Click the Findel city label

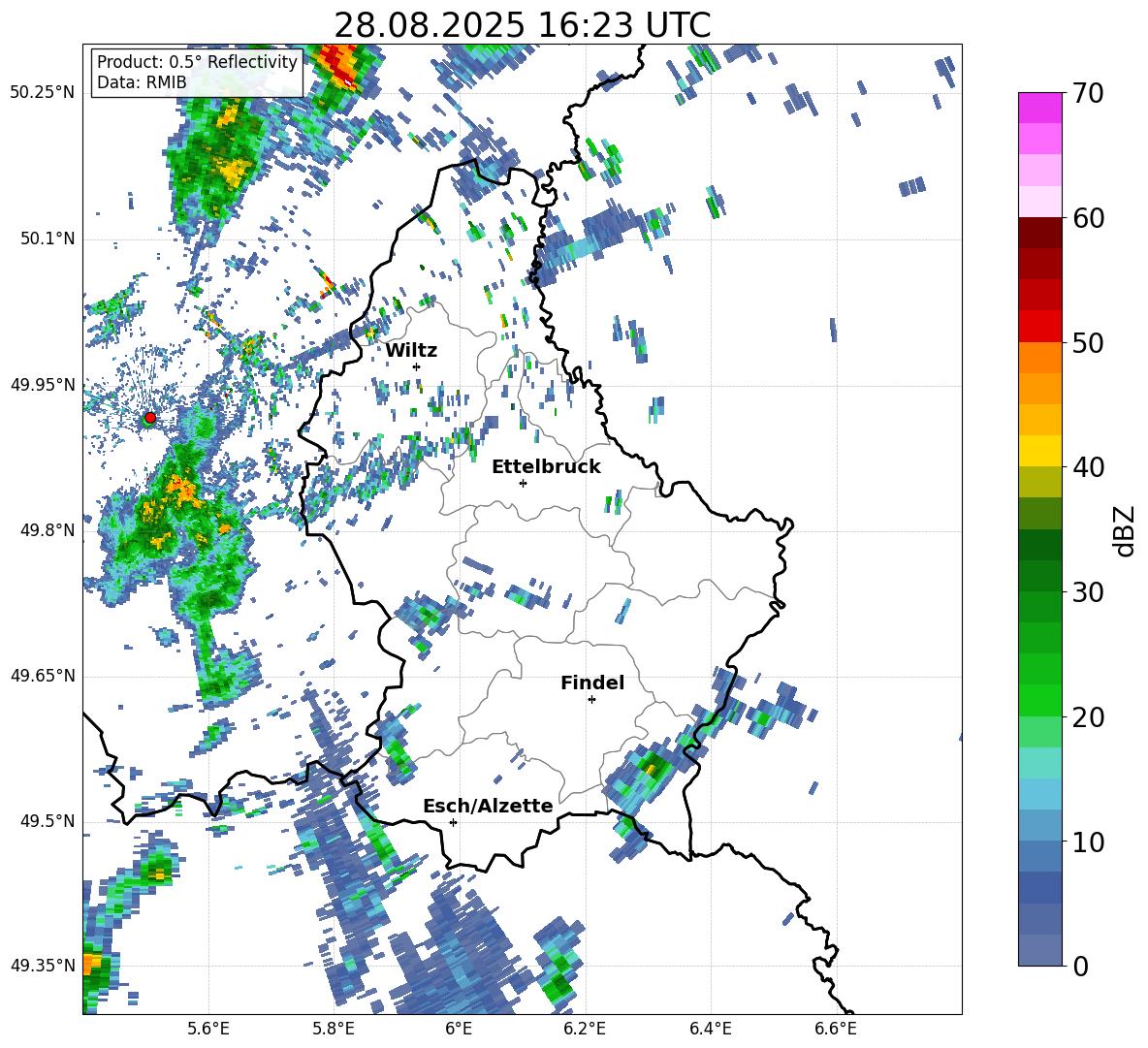(592, 683)
